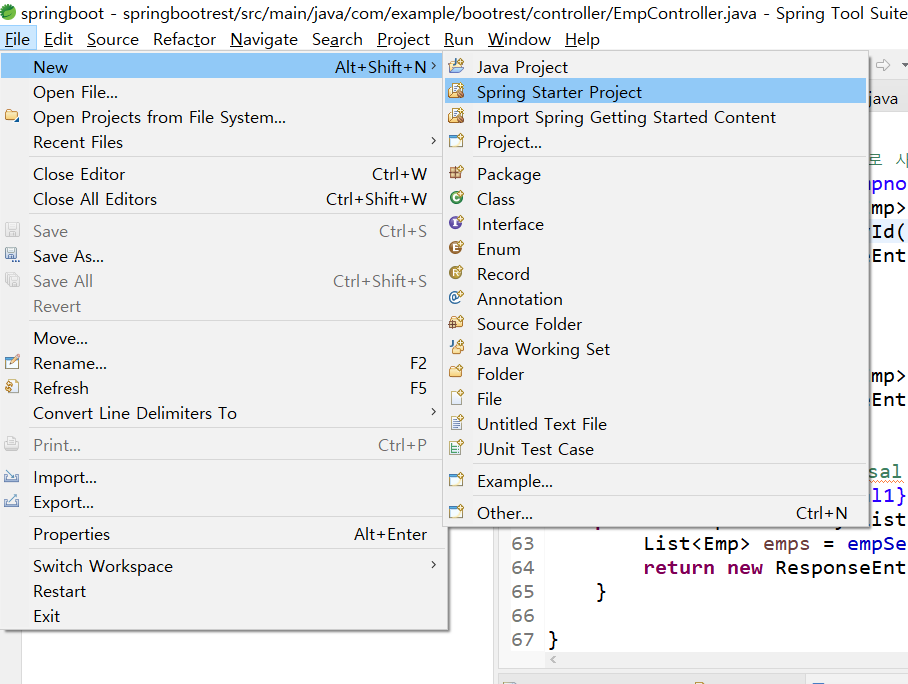The image size is (908, 684).
Task: Click the Annotation icon
Action: tap(456, 298)
